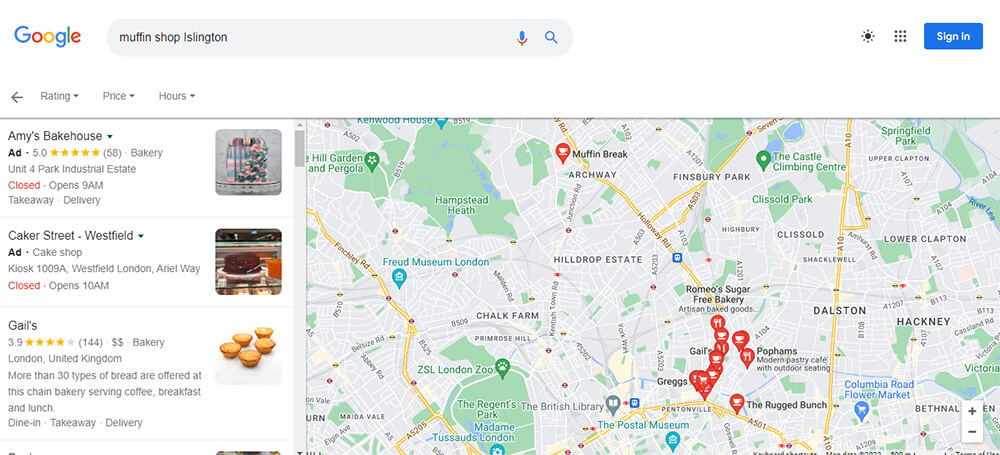Click Clissold Park map label
The image size is (1000, 455).
click(783, 199)
